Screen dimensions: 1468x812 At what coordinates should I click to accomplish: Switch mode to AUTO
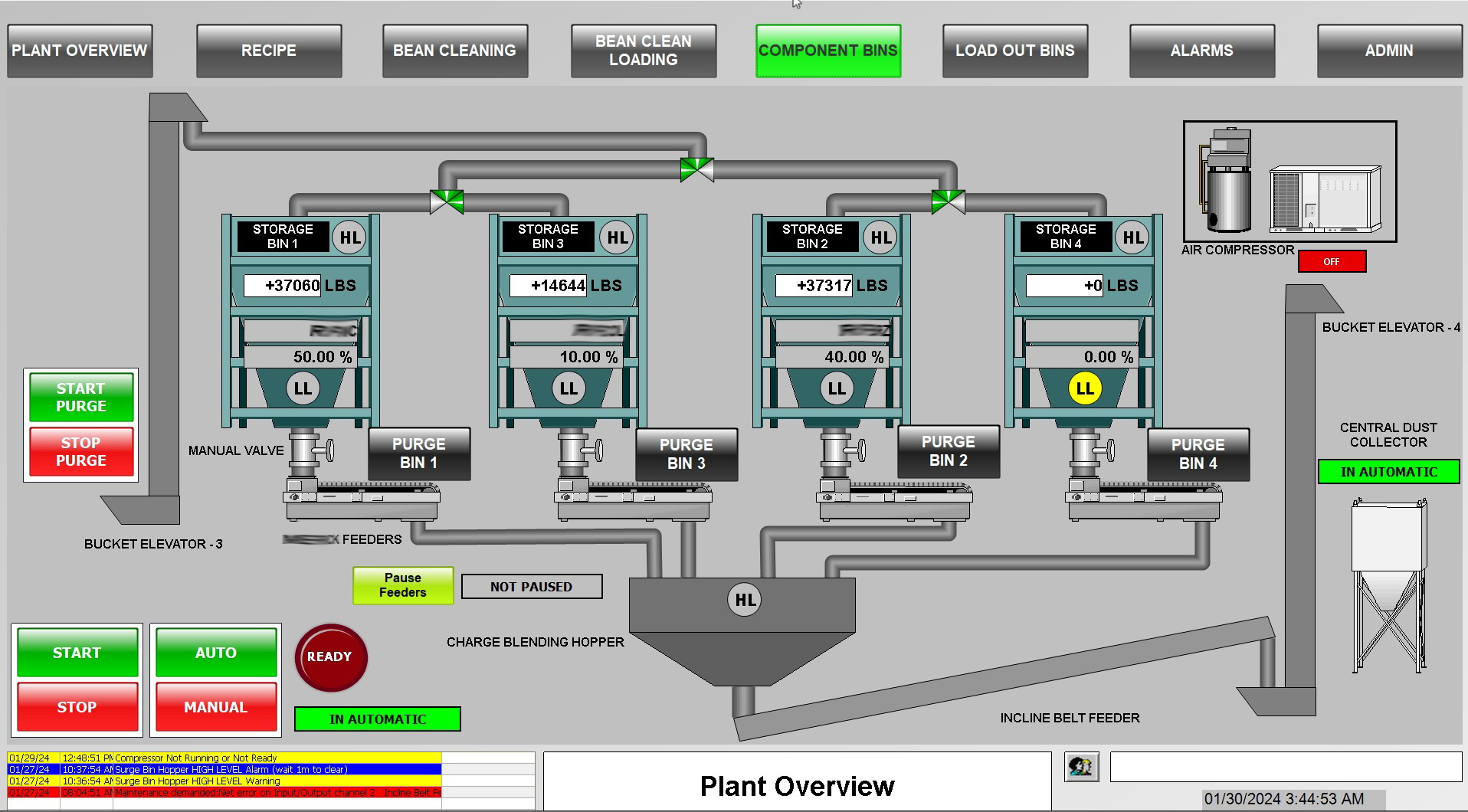point(215,653)
